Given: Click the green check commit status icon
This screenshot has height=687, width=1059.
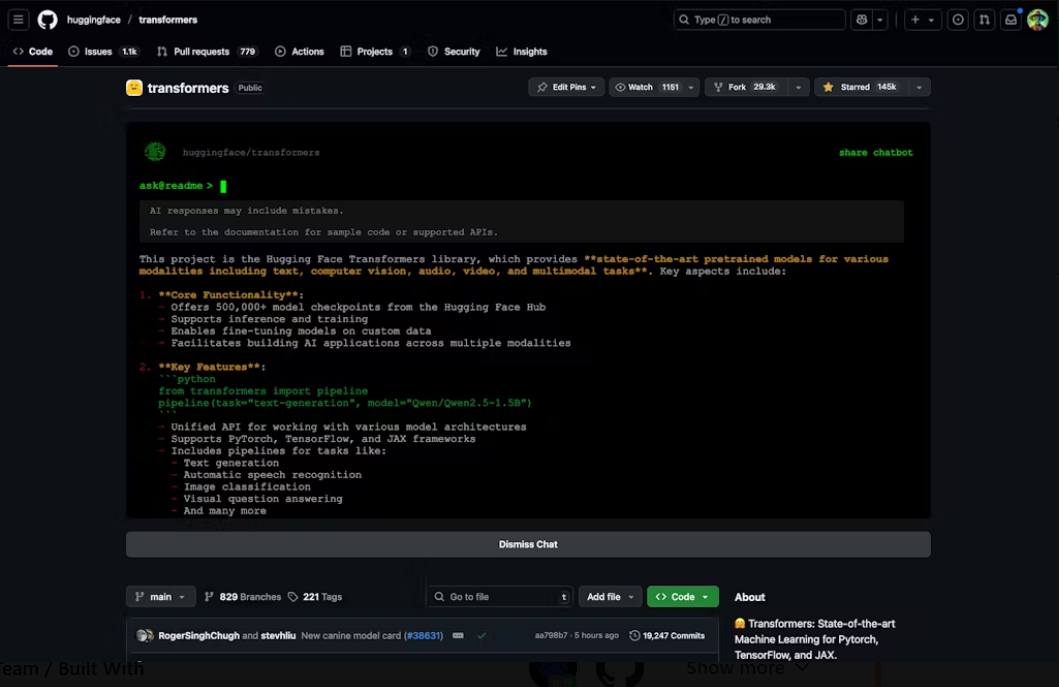Looking at the screenshot, I should [481, 636].
